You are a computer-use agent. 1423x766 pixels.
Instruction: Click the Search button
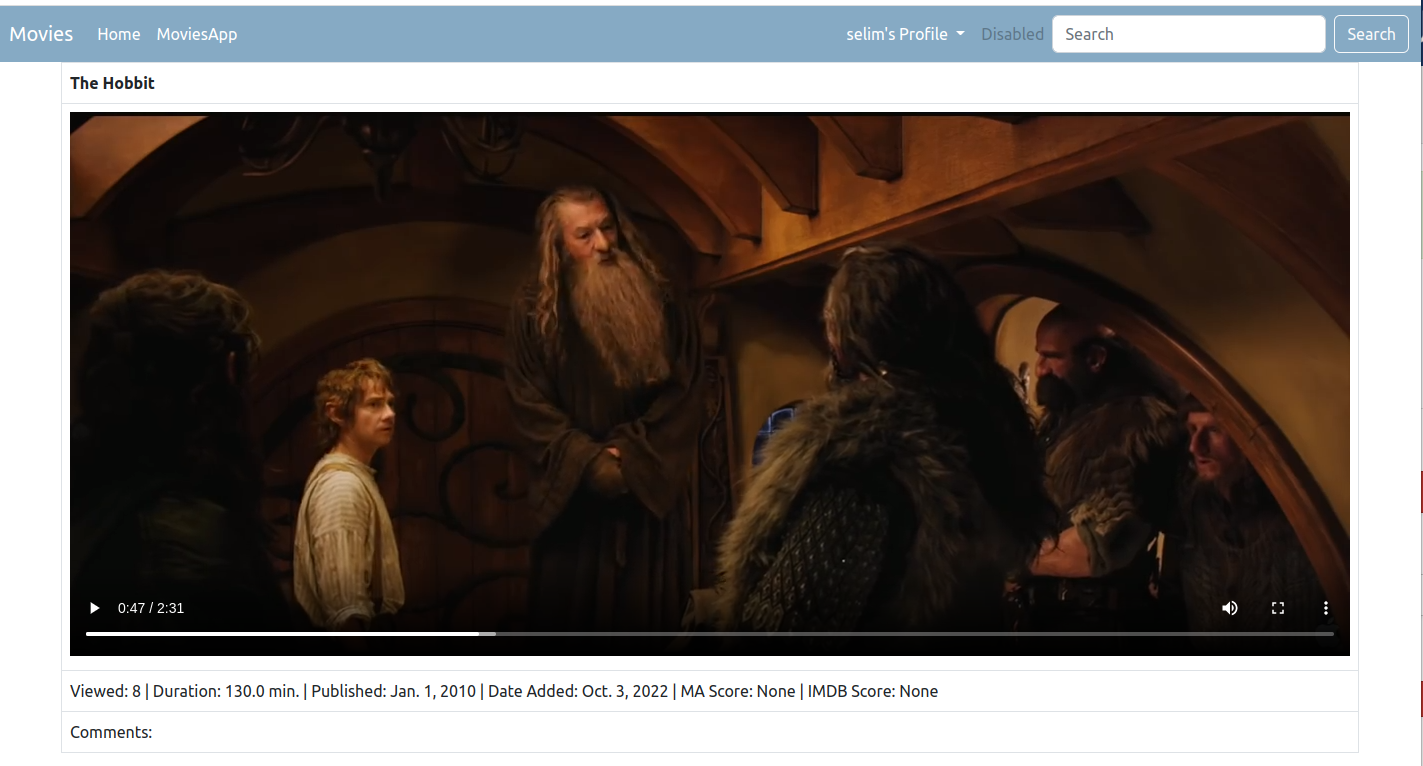tap(1371, 34)
